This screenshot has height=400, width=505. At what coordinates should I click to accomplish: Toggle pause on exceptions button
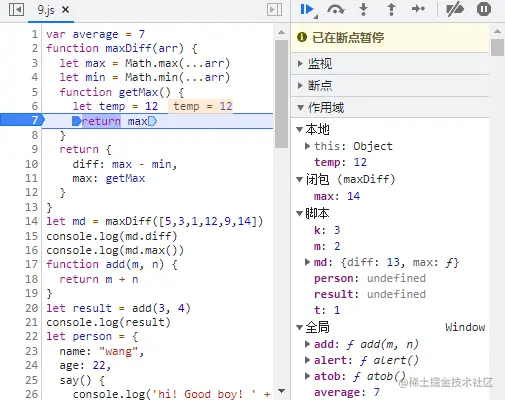484,9
